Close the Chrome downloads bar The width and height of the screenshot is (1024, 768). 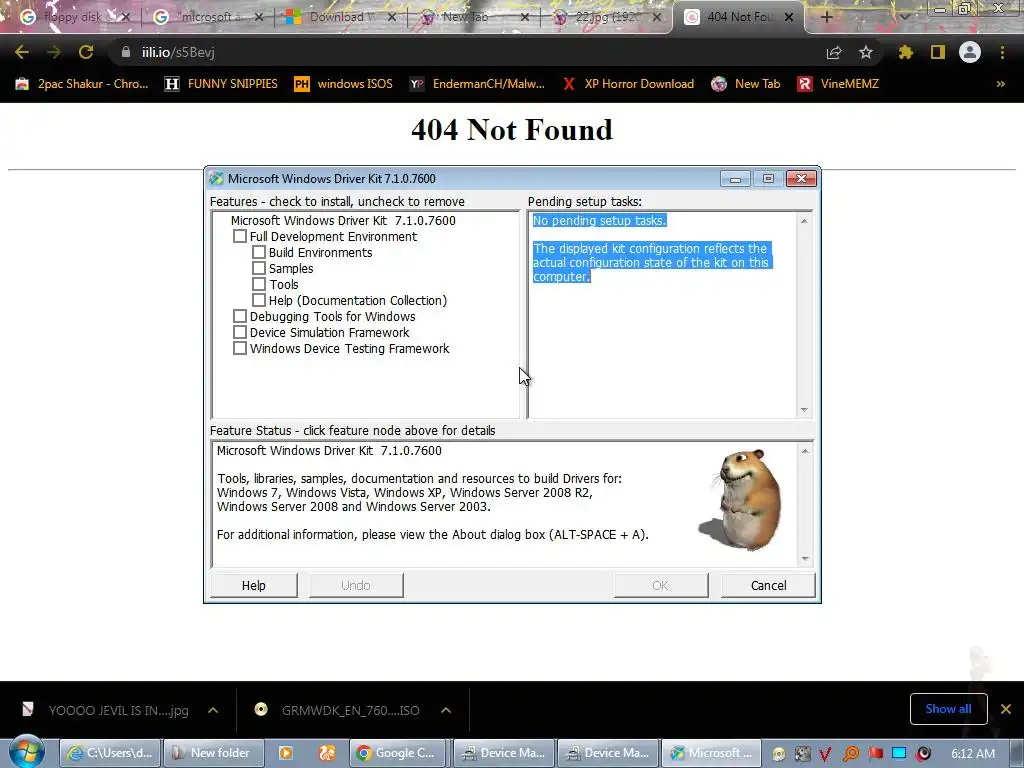[x=1006, y=709]
